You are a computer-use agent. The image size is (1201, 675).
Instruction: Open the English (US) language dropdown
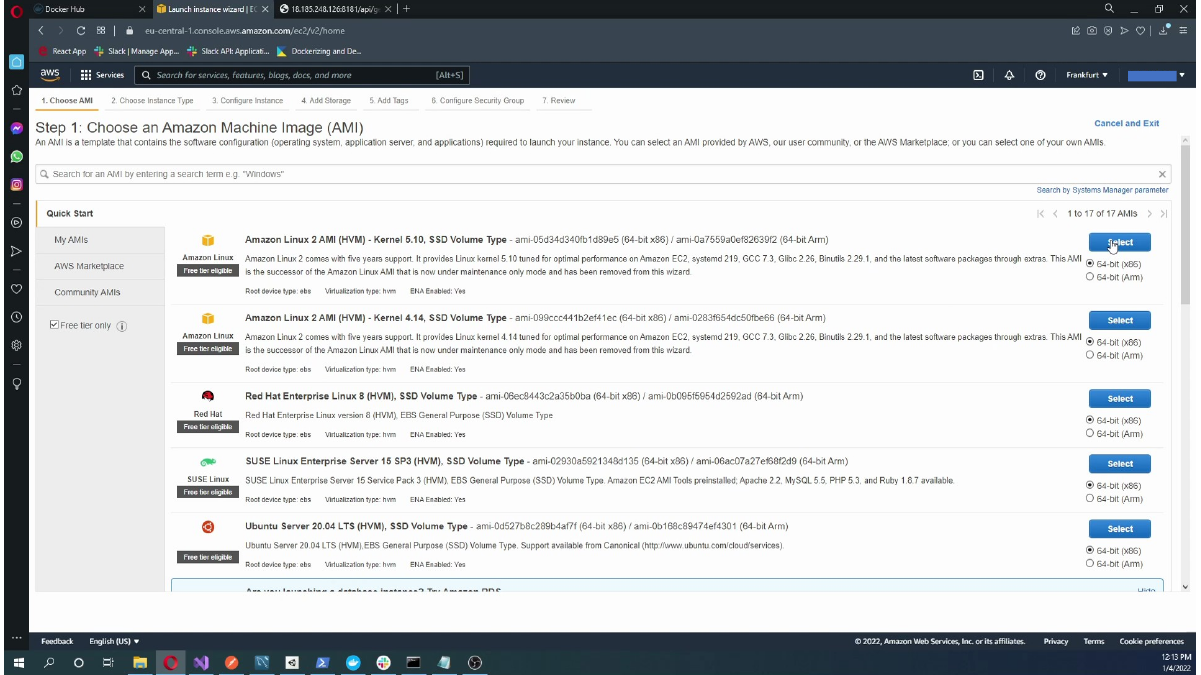click(114, 641)
